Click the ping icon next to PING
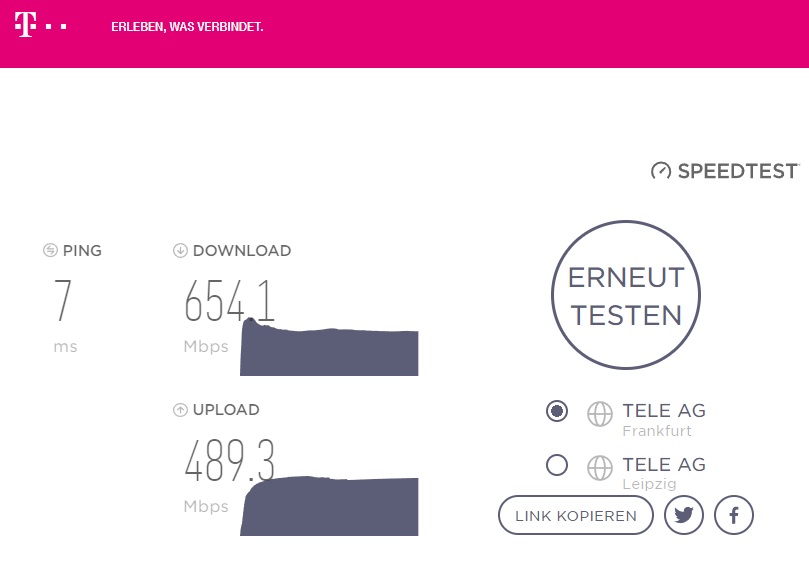This screenshot has width=809, height=584. tap(50, 250)
